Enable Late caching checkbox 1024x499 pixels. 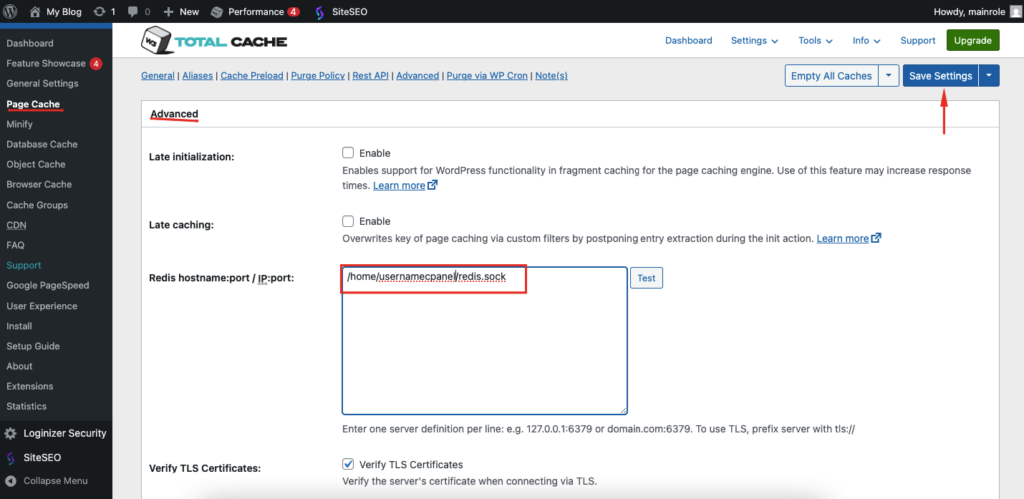click(x=348, y=221)
